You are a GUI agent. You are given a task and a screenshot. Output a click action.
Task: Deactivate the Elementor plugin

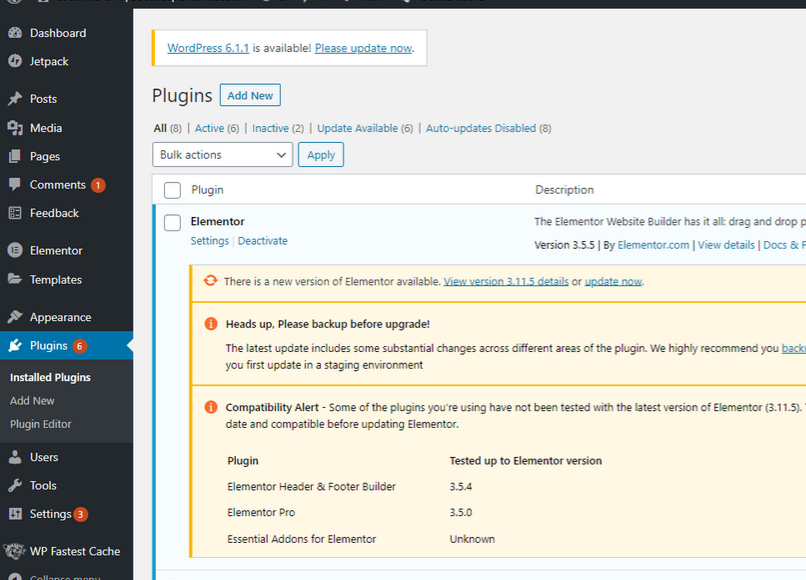[x=263, y=241]
